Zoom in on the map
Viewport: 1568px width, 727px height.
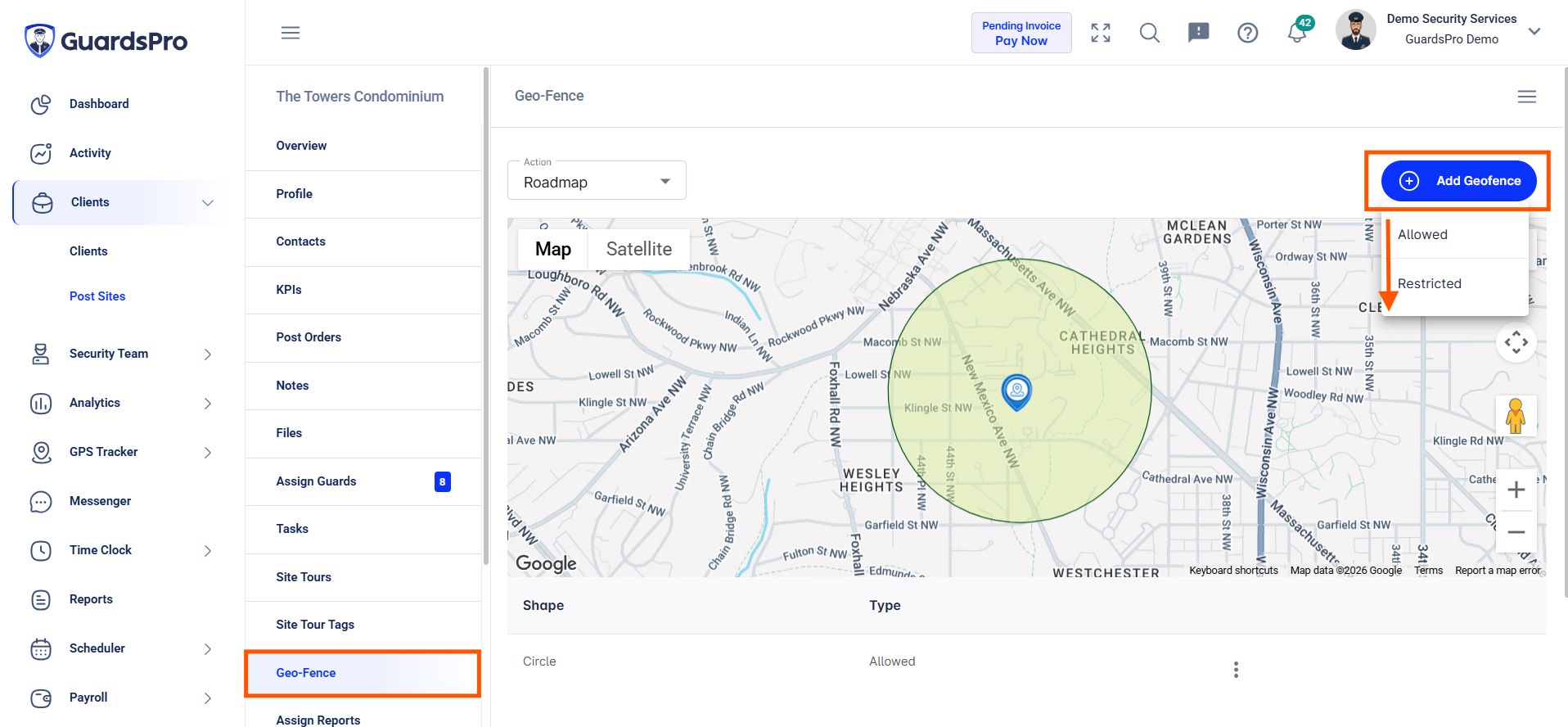pyautogui.click(x=1516, y=490)
